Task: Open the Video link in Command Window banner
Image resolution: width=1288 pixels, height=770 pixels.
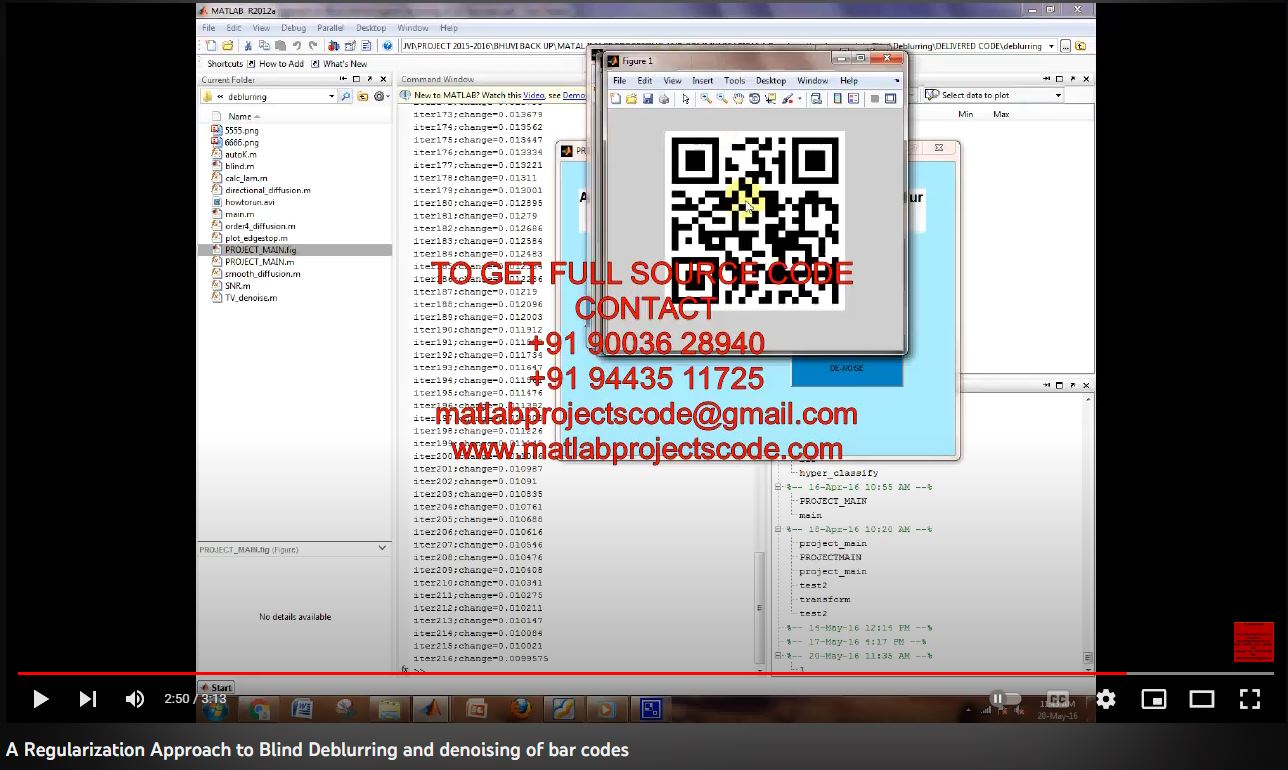Action: [x=533, y=95]
